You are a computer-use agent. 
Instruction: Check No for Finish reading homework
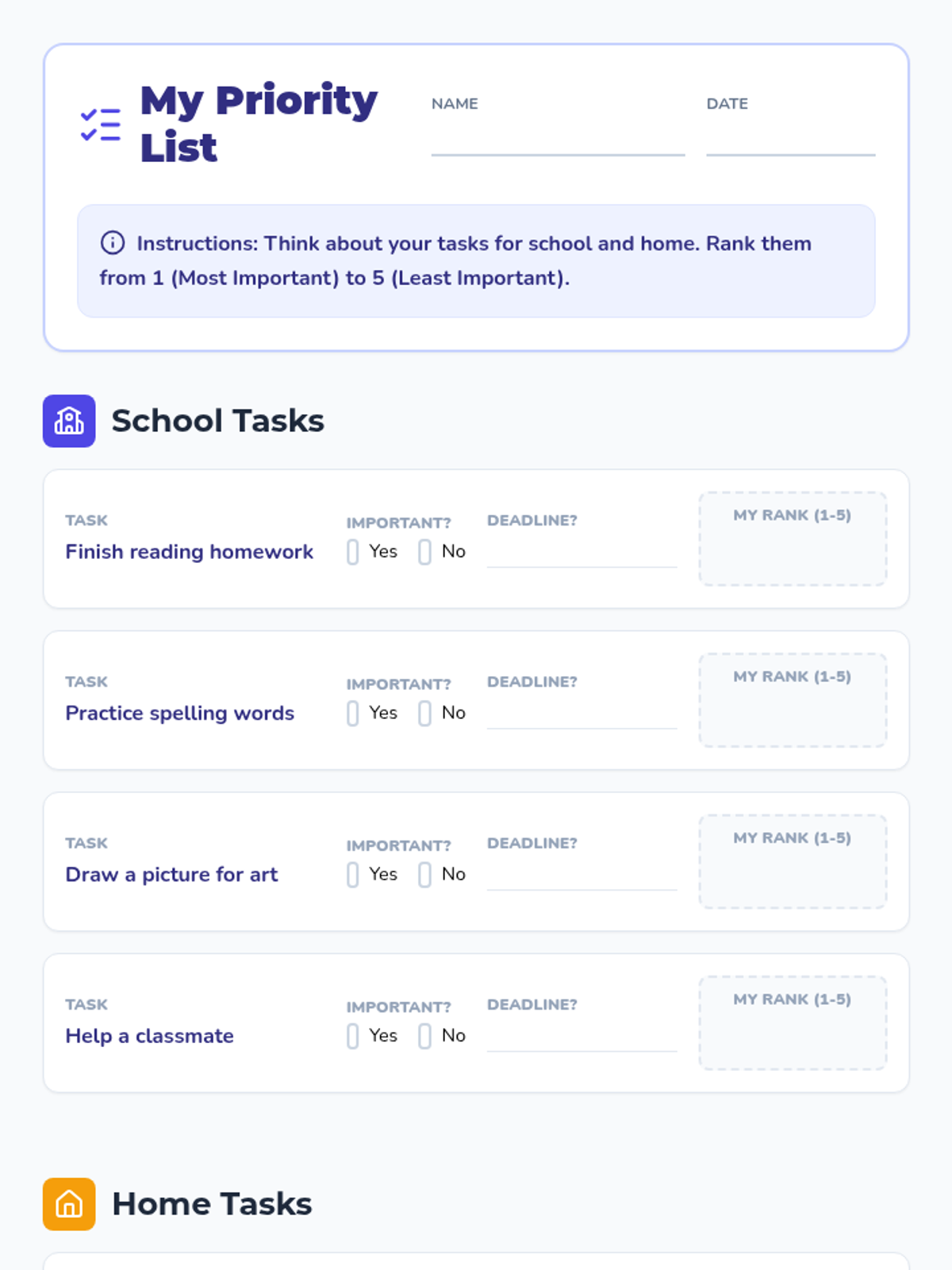pos(425,552)
